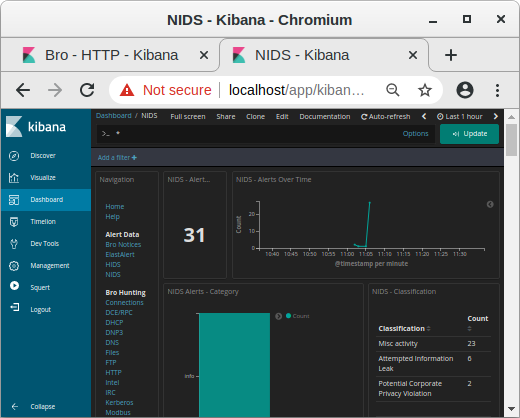
Task: Open Bro Notices dashboard link
Action: 123,245
